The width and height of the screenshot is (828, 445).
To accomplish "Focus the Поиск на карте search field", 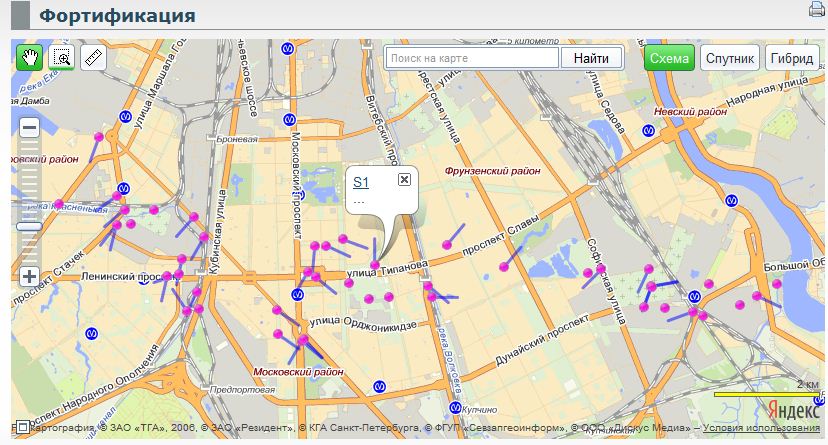I will (472, 58).
